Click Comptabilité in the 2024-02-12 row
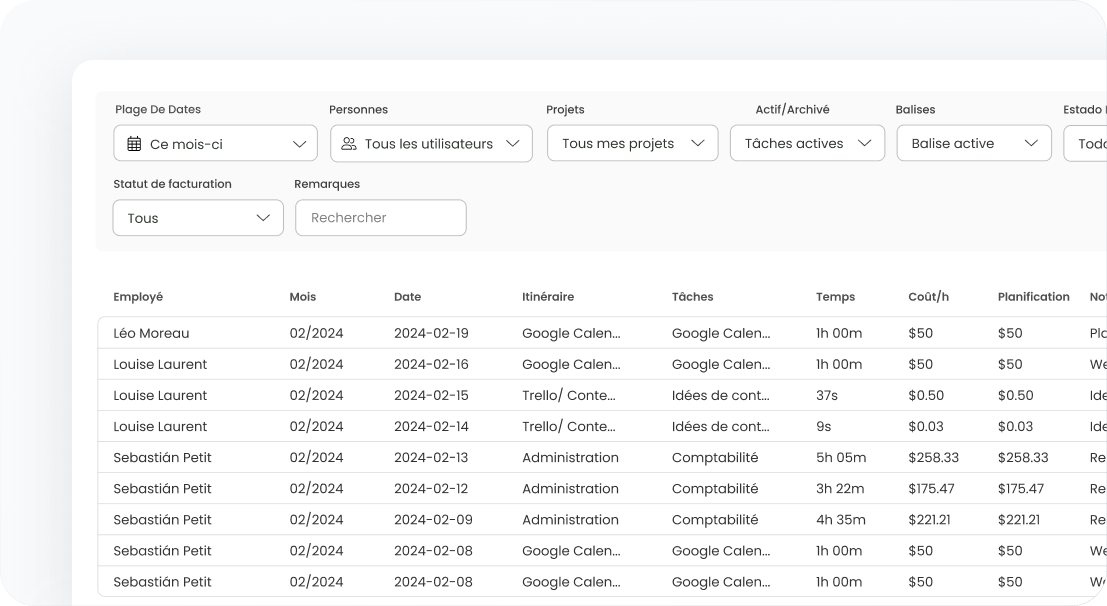Screen dimensions: 1107x606 [715, 489]
